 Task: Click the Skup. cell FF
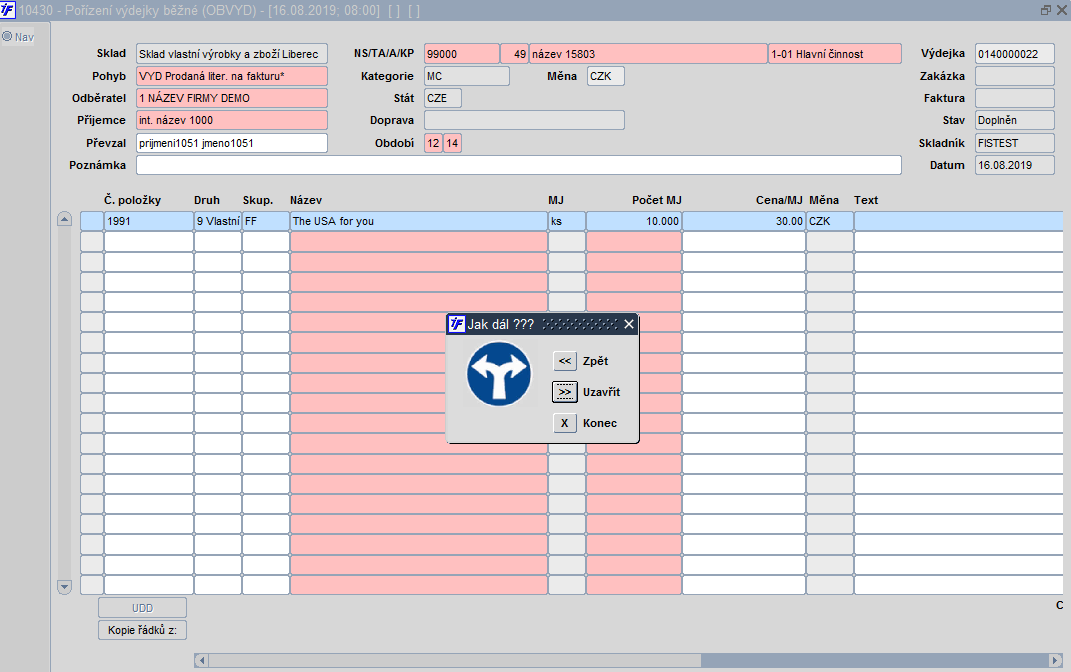coord(266,221)
